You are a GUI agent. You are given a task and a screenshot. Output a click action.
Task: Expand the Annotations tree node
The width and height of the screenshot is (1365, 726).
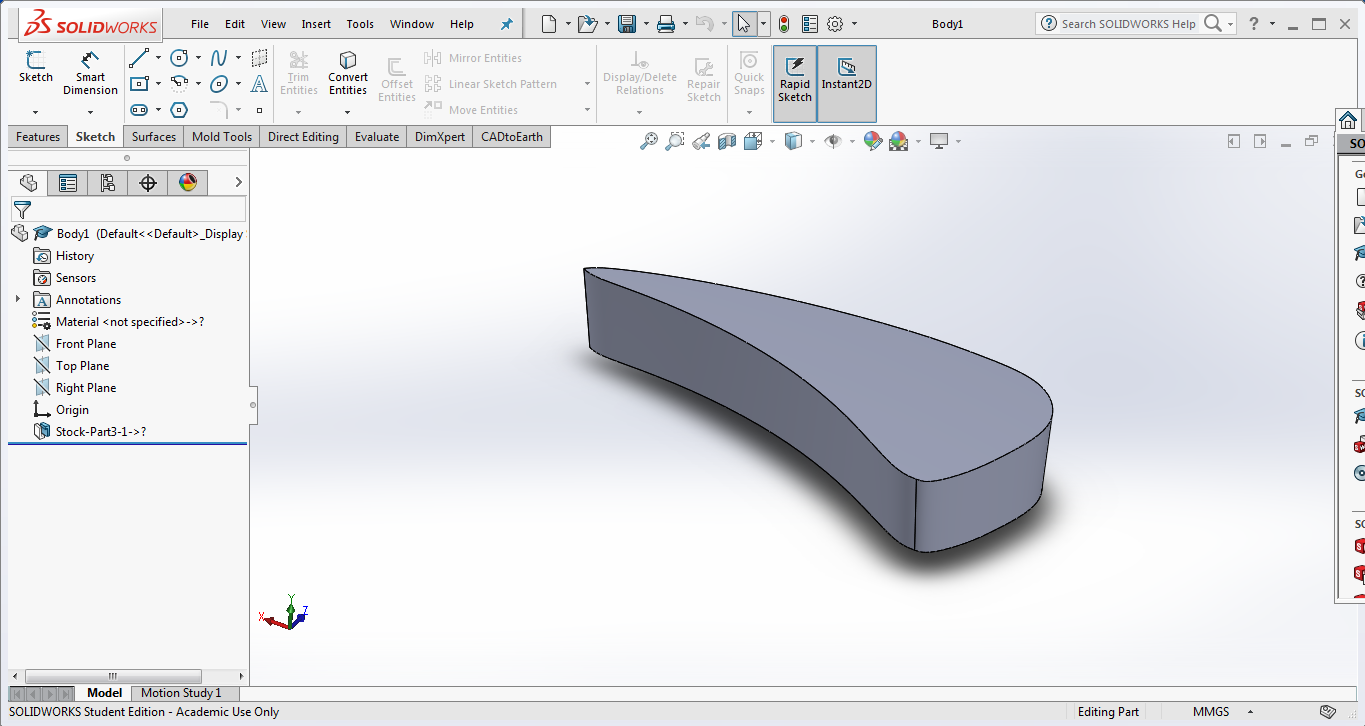point(17,300)
